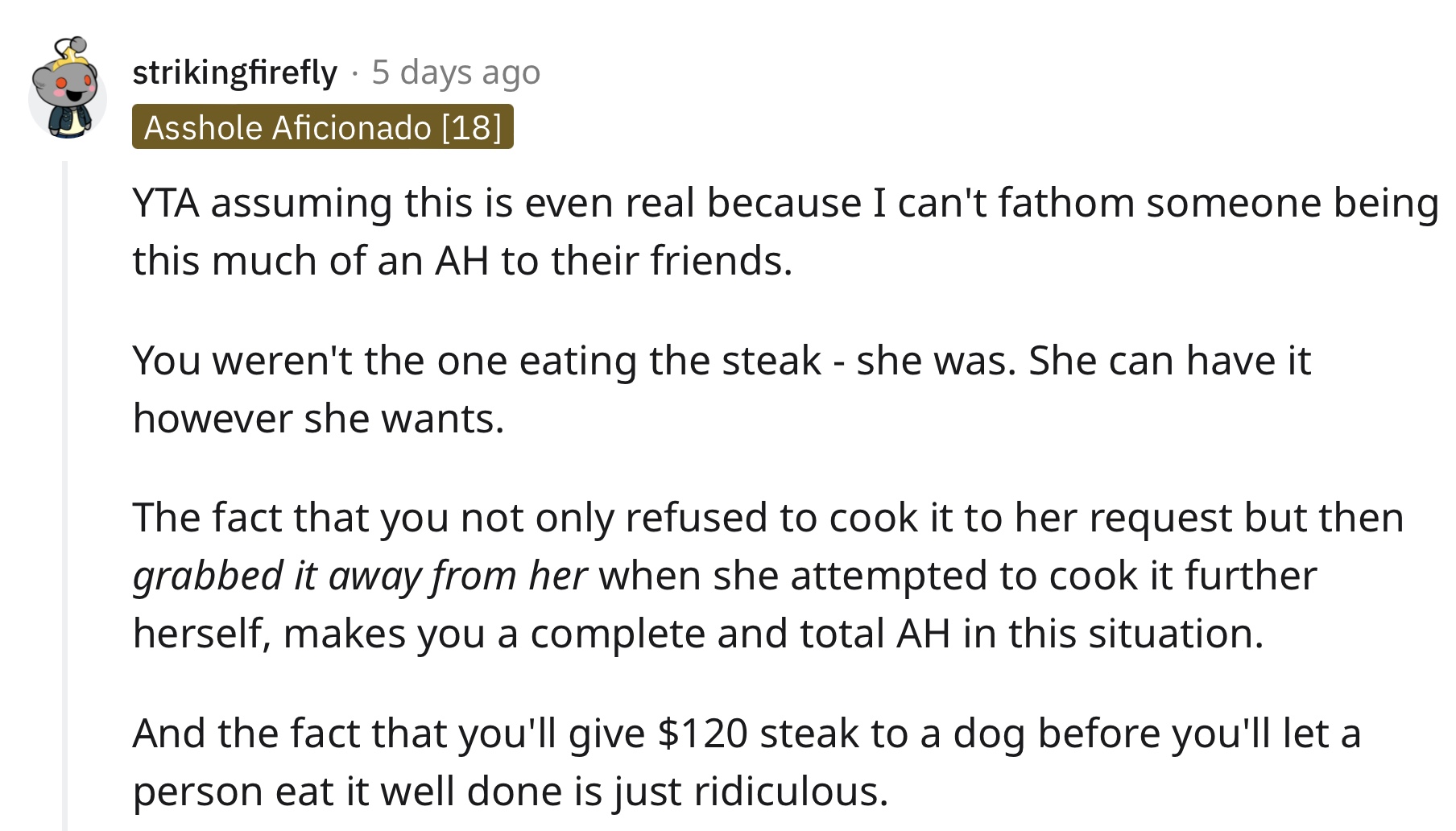This screenshot has width=1456, height=831.
Task: Select the dot separator beside the username
Action: 354,74
